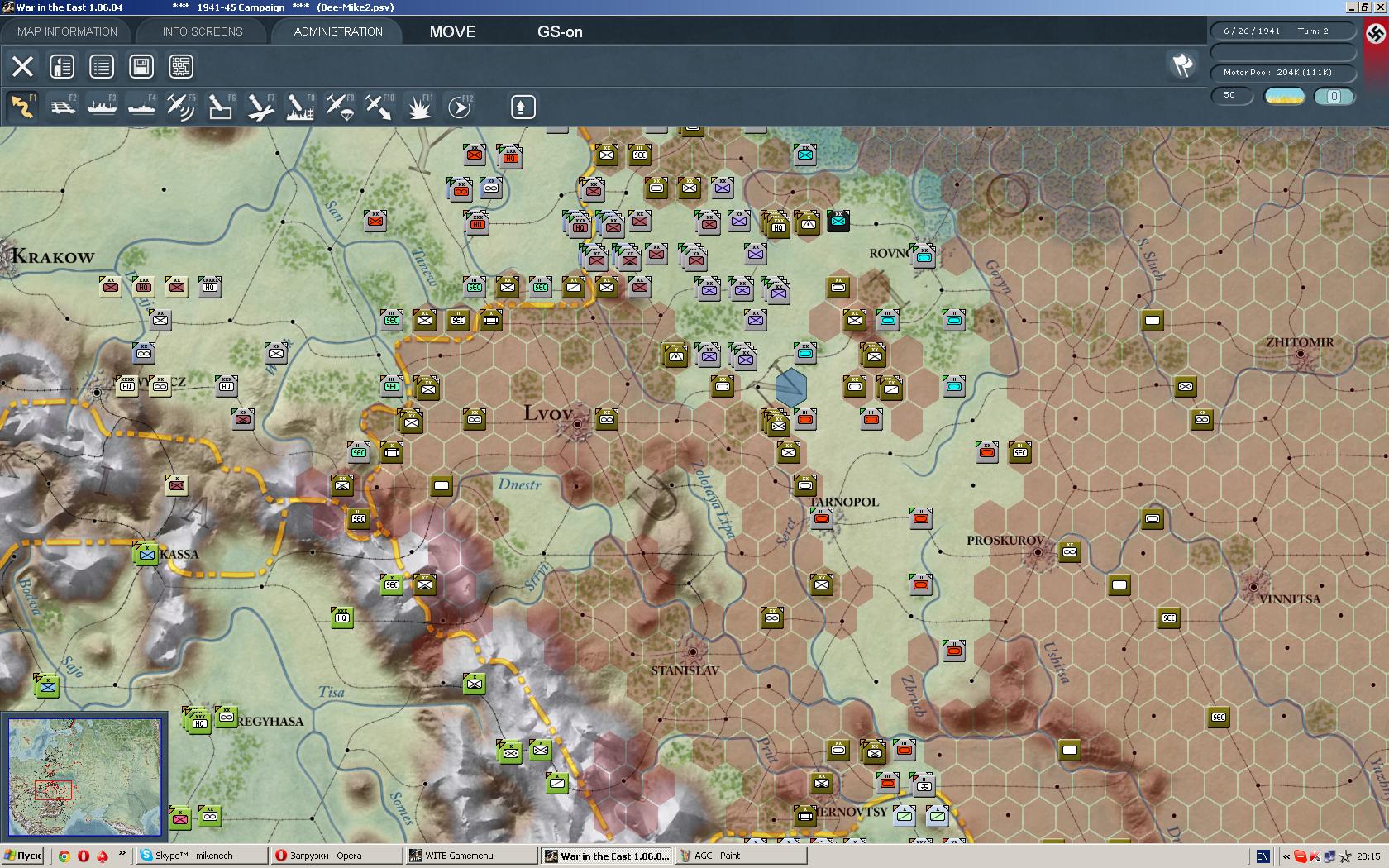Open the commander's report icon
The image size is (1389, 868).
(62, 66)
